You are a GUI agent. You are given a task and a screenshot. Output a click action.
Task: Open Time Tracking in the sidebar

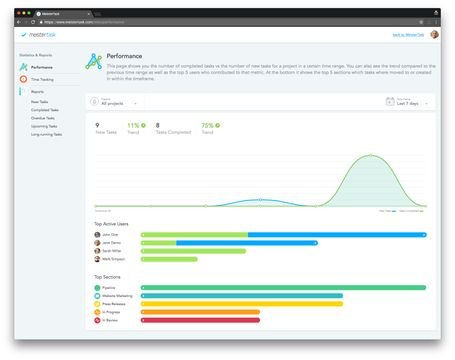pos(42,79)
